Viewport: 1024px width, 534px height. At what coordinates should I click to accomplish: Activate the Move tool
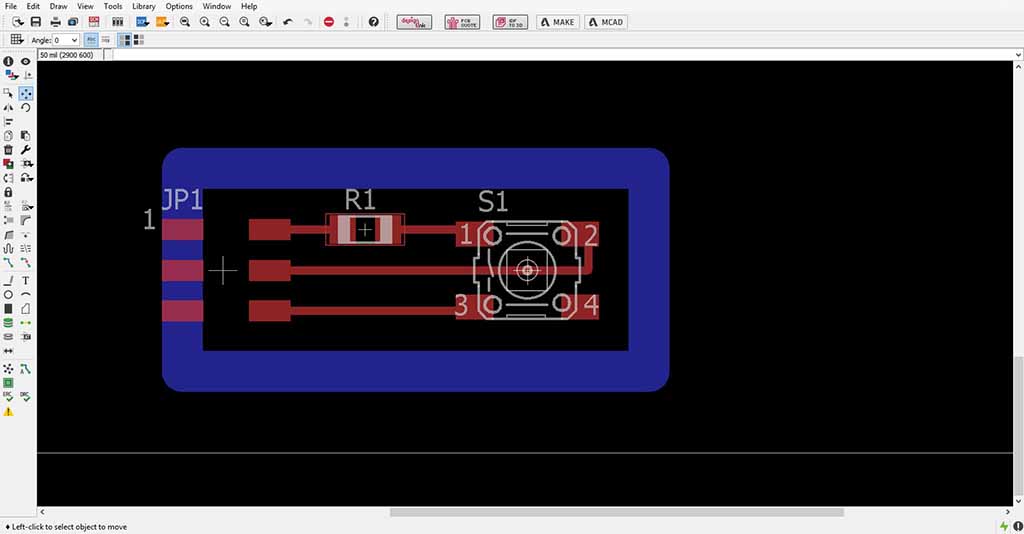tap(25, 93)
